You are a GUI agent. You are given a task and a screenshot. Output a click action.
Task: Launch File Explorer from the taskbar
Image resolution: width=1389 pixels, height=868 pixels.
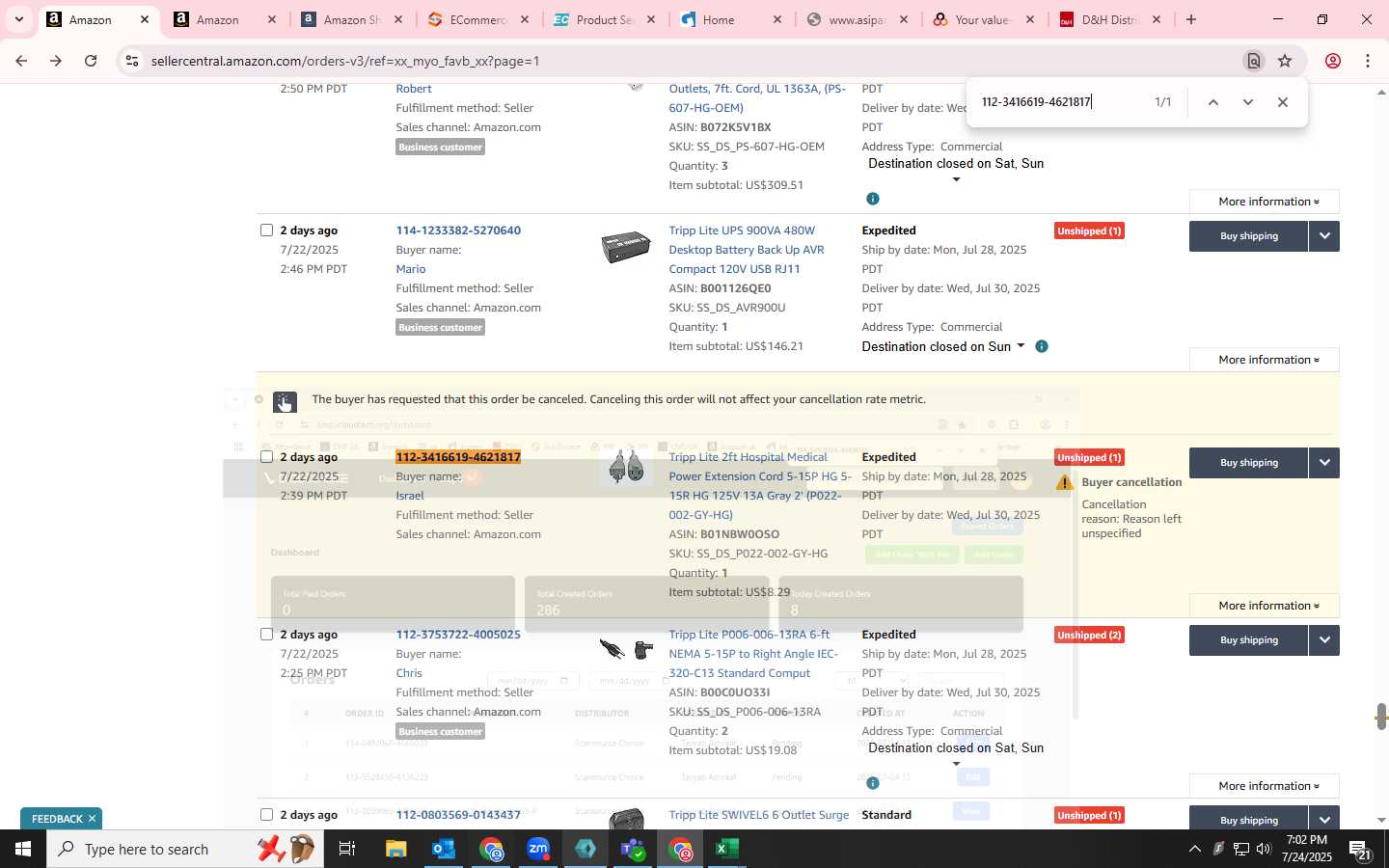click(x=396, y=849)
